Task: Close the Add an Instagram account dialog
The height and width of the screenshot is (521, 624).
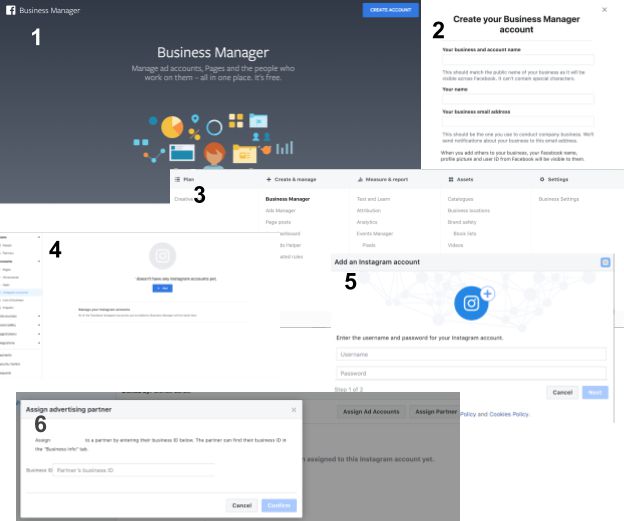Action: tap(605, 262)
